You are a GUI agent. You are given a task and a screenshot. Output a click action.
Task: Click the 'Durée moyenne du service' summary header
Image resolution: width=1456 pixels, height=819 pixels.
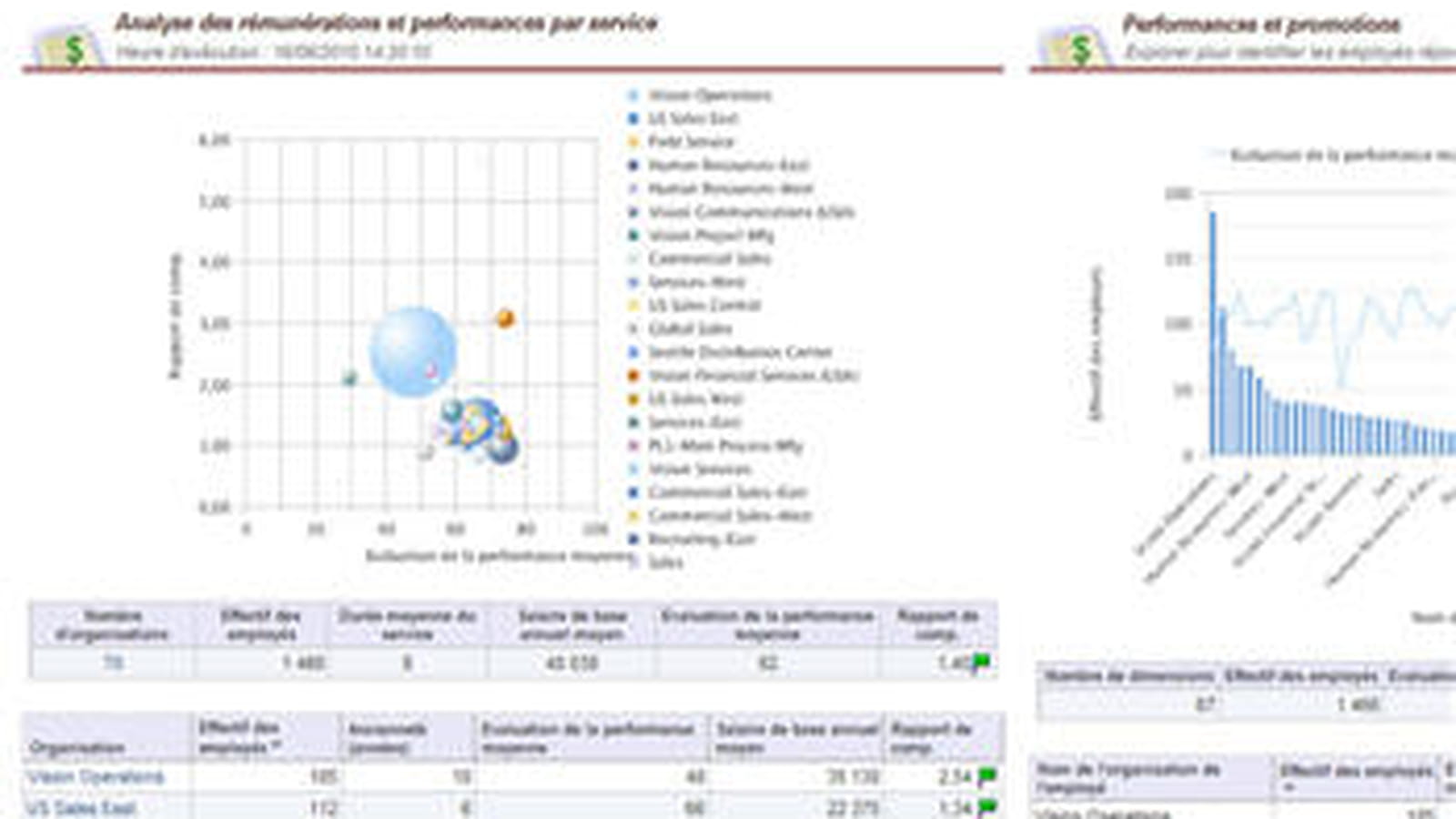pos(408,625)
